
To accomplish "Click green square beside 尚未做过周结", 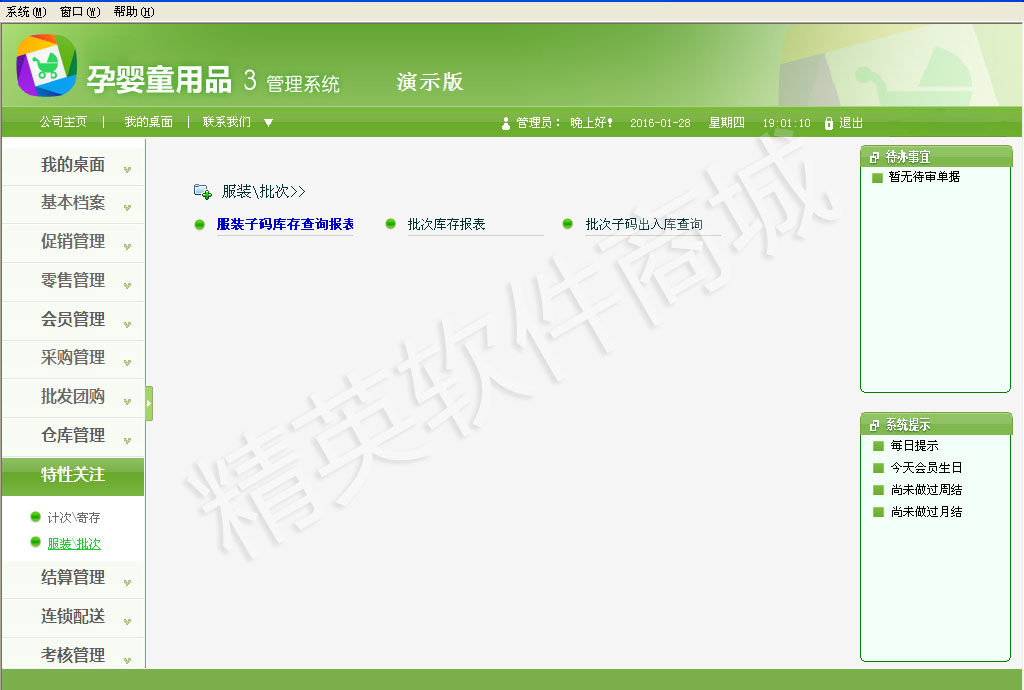I will [878, 490].
